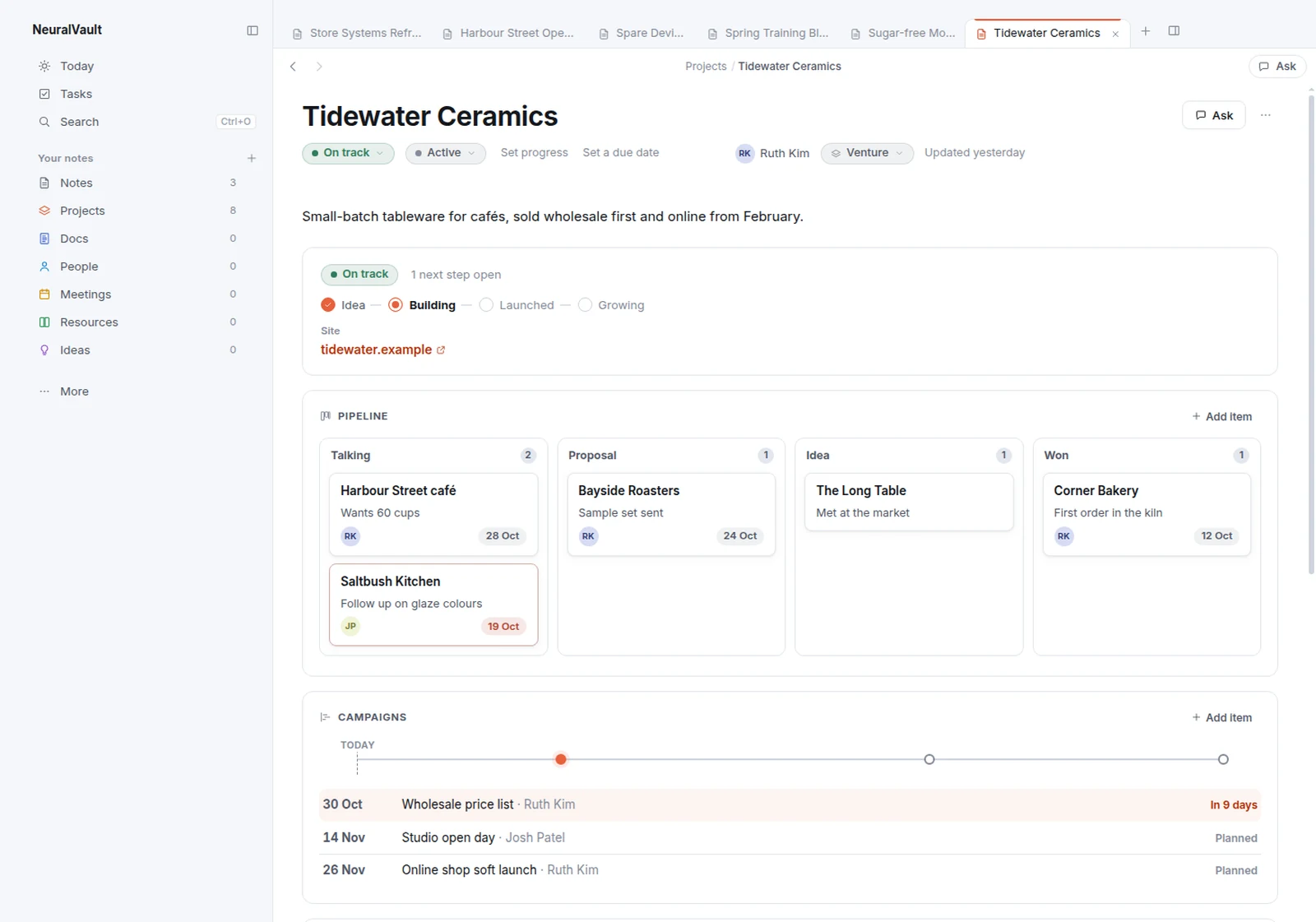Open The Long Table pipeline card
Image resolution: width=1316 pixels, height=922 pixels.
coord(909,502)
